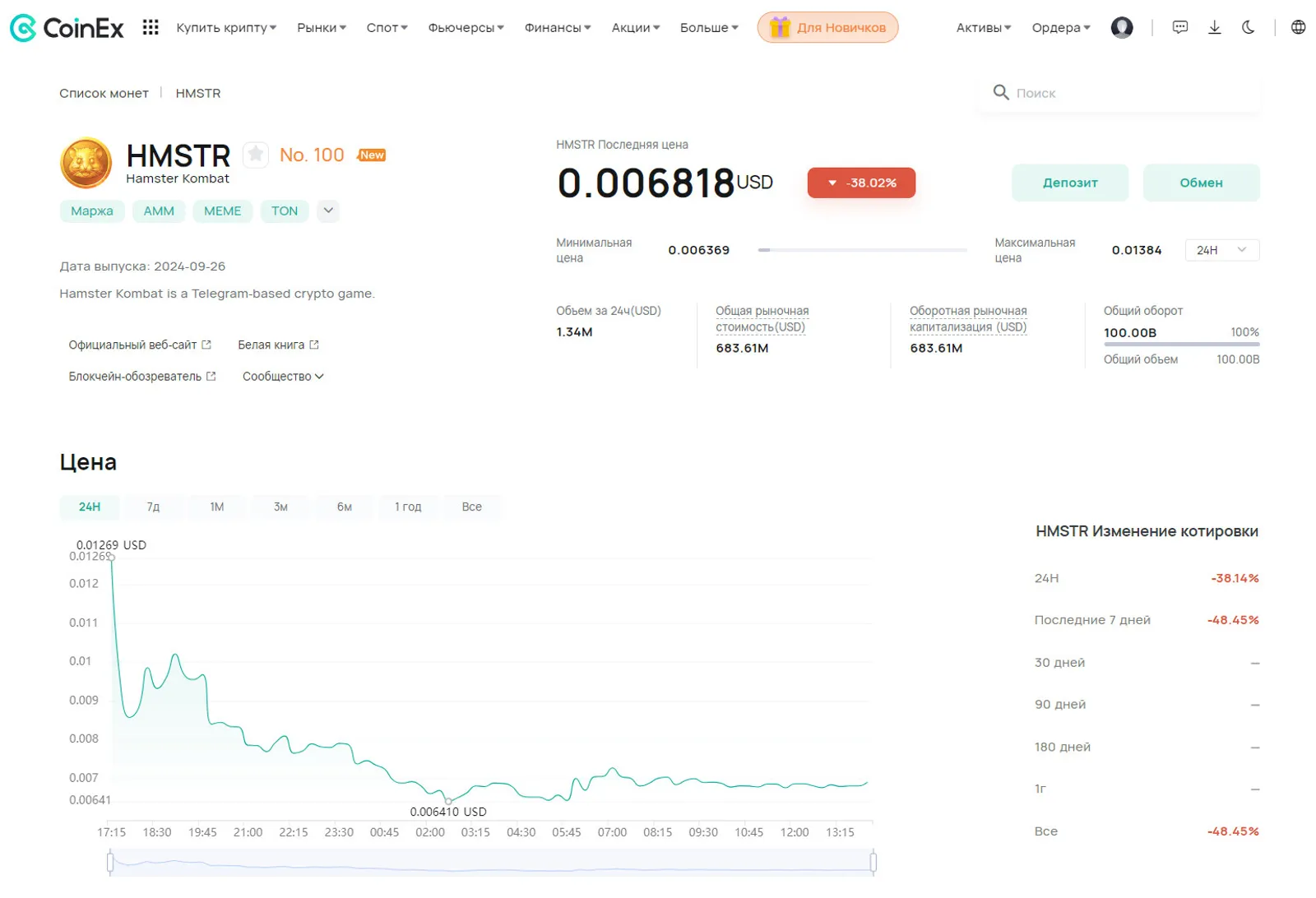Click the download app icon

[x=1214, y=28]
